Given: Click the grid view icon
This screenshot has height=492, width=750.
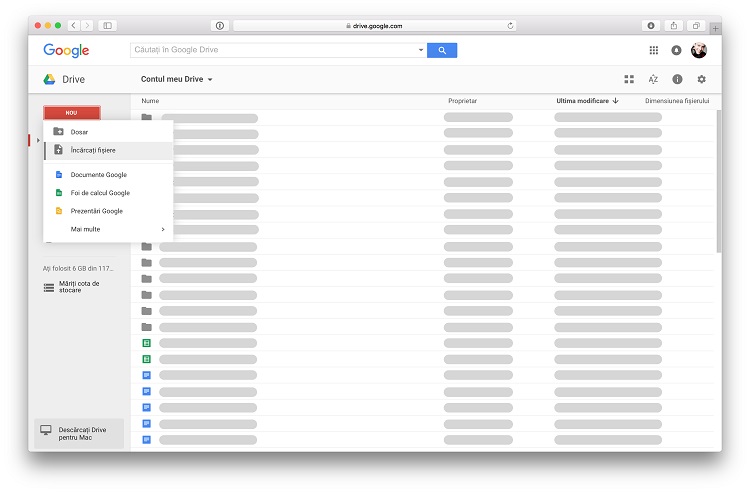Looking at the screenshot, I should tap(629, 79).
